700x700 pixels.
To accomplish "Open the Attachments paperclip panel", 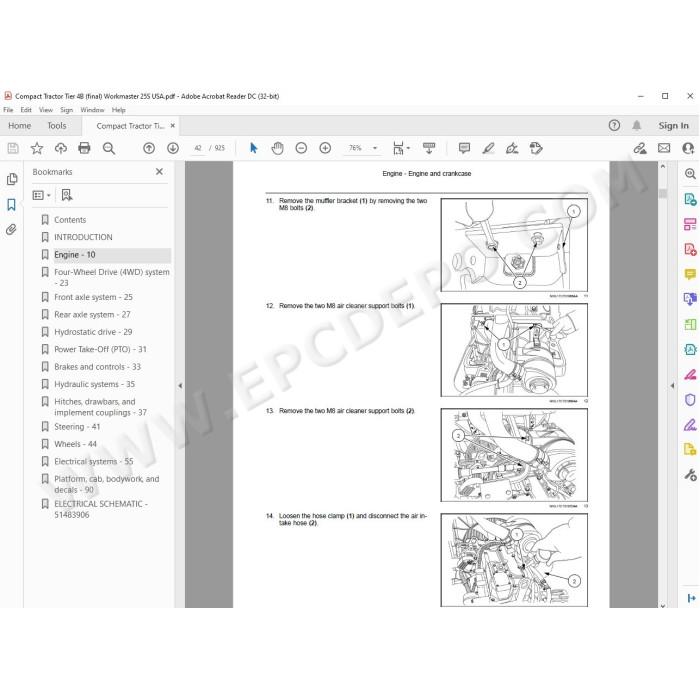I will 12,229.
